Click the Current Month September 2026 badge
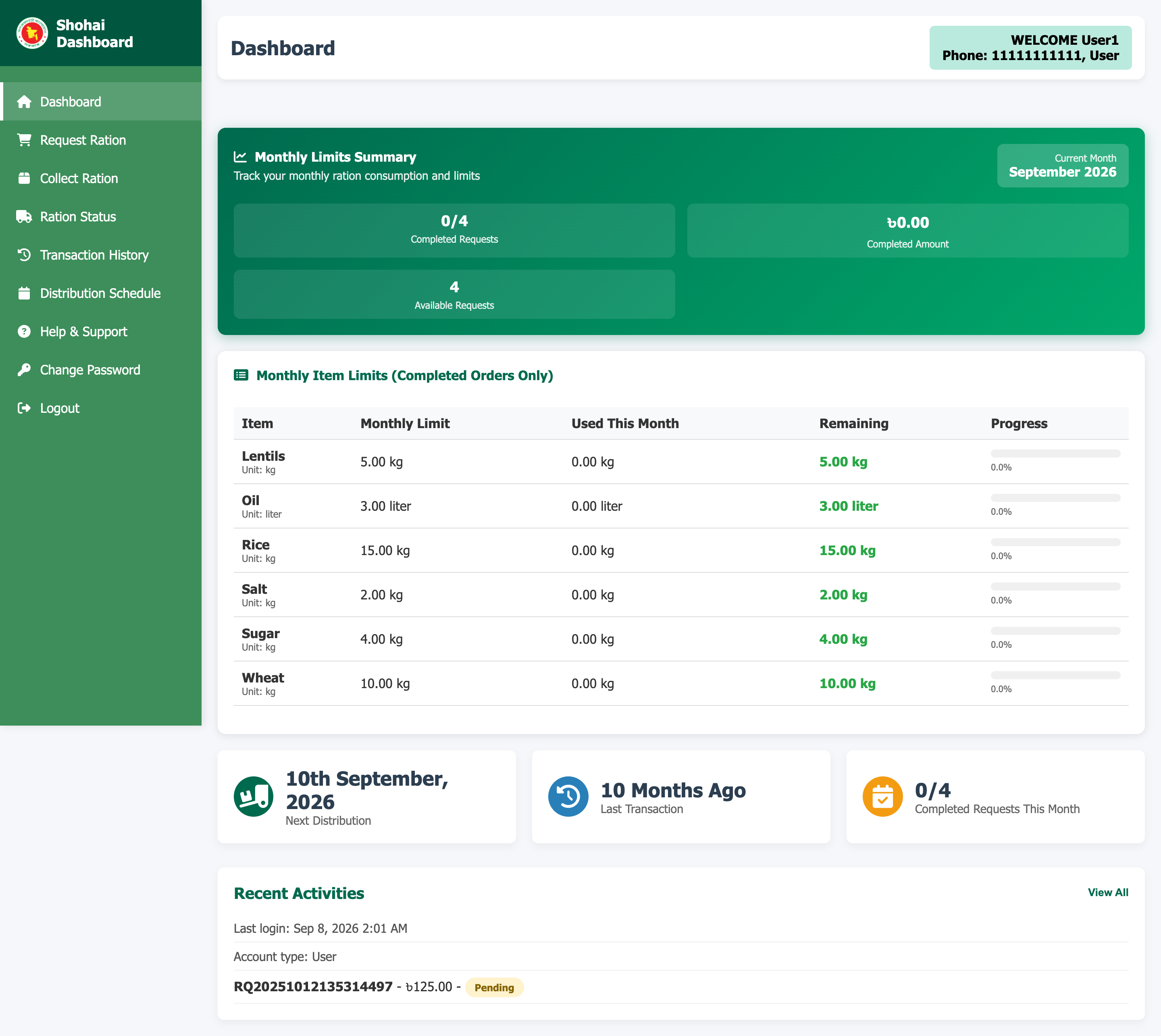1161x1036 pixels. (x=1062, y=166)
